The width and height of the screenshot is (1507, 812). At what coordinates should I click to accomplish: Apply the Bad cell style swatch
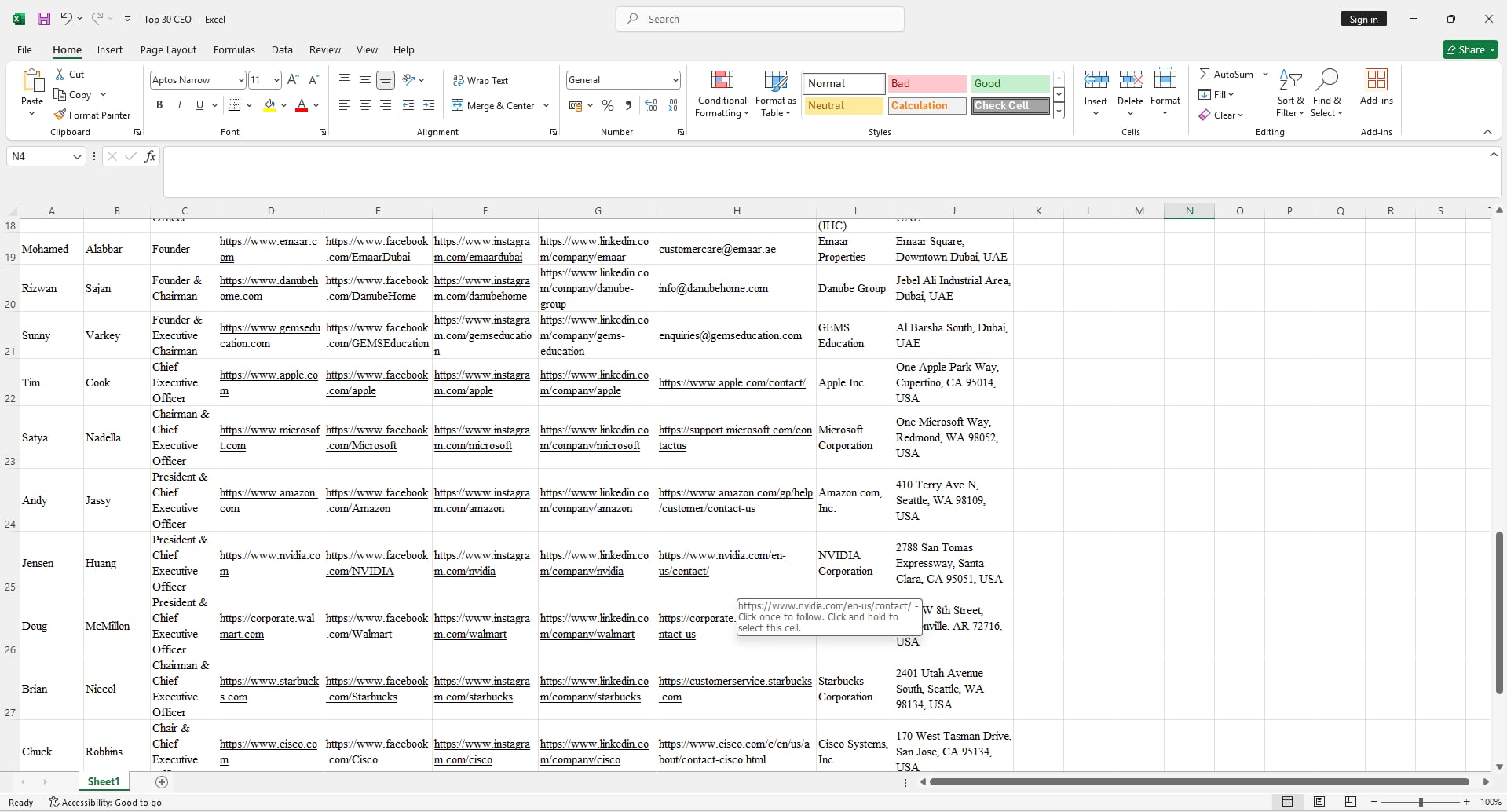click(x=927, y=83)
